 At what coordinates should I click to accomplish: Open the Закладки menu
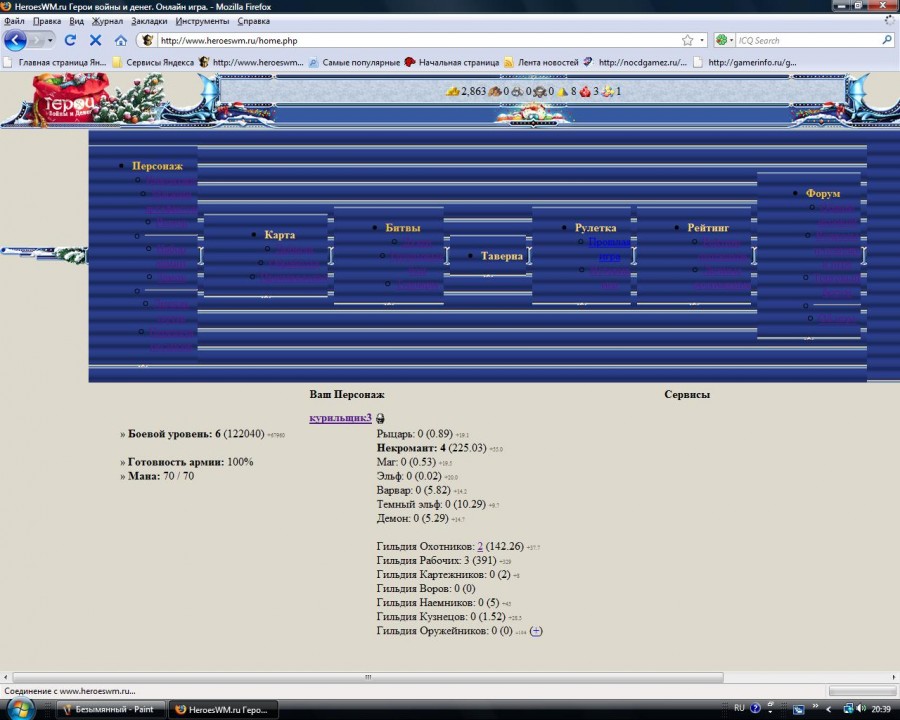click(x=149, y=21)
